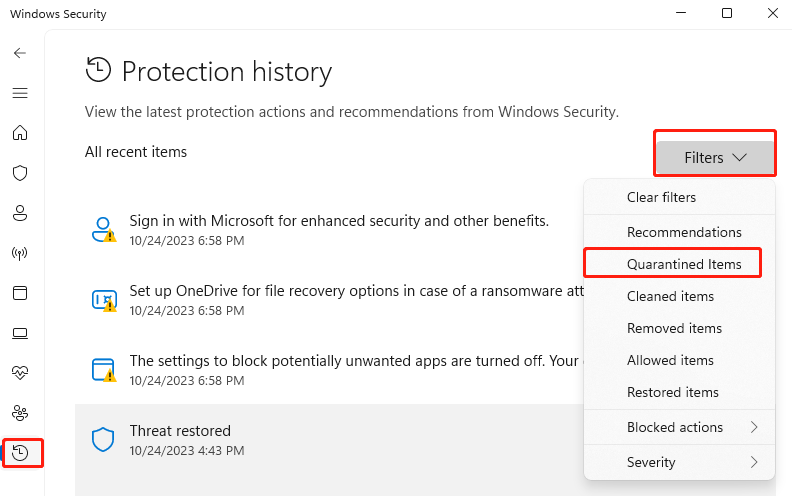The image size is (792, 496).
Task: Open the hamburger navigation menu
Action: coord(20,93)
